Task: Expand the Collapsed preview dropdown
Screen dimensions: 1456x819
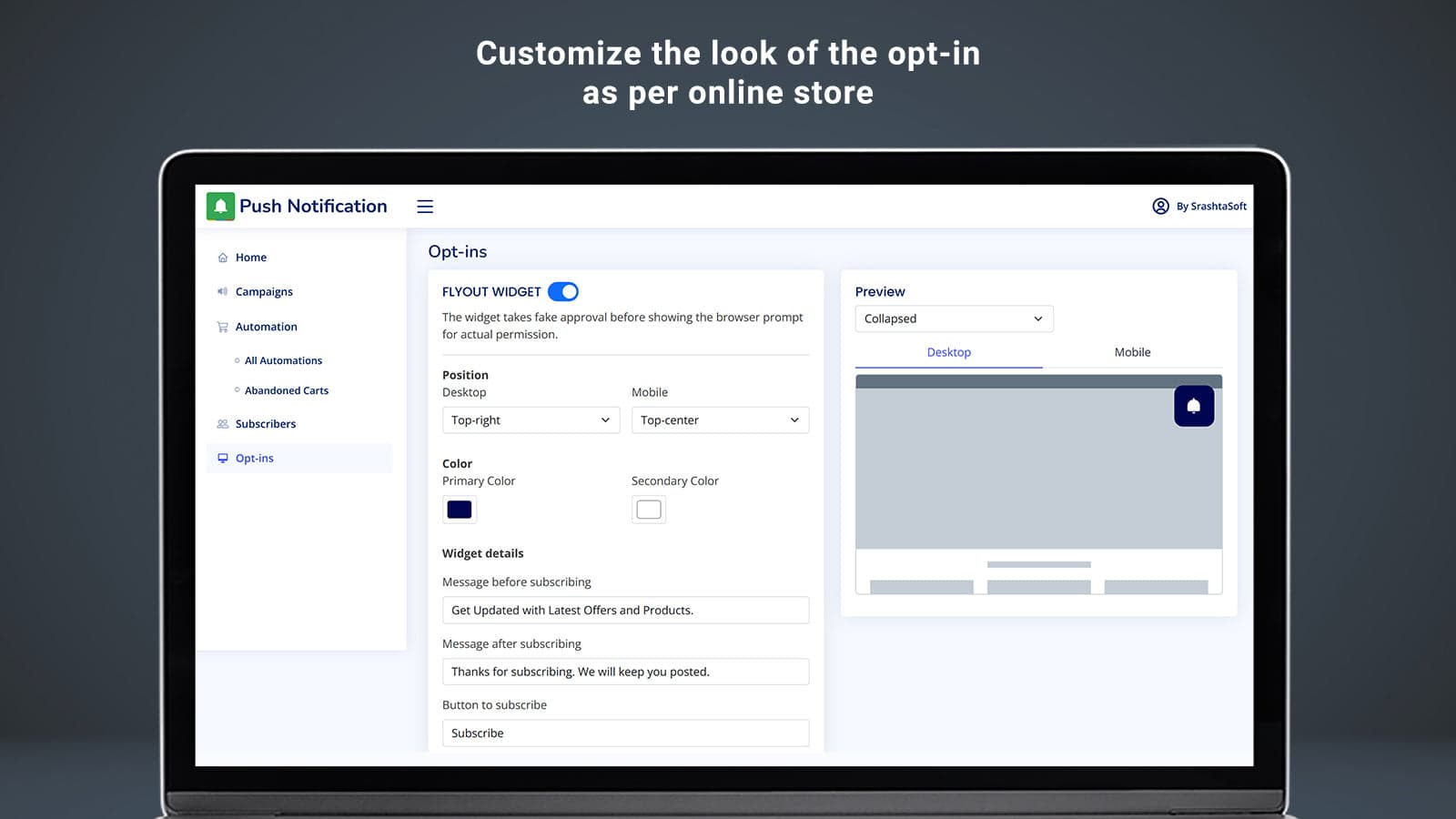Action: tap(954, 318)
